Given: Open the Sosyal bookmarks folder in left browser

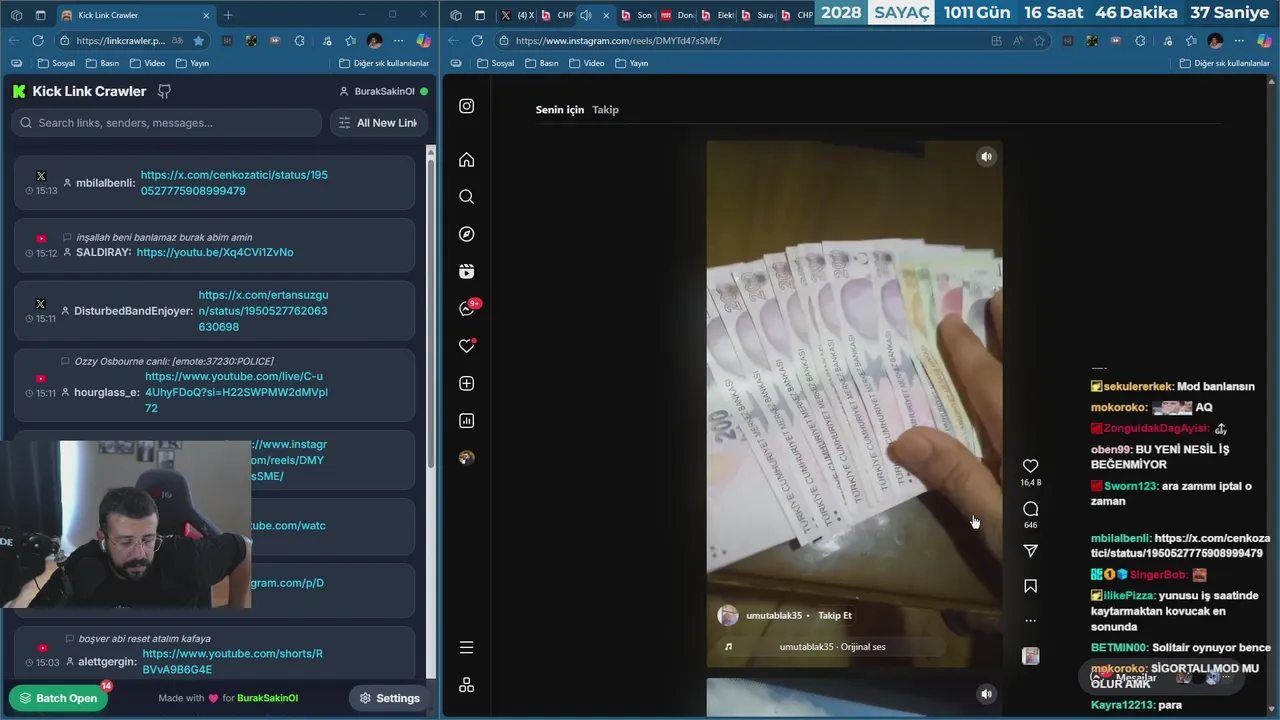Looking at the screenshot, I should (x=56, y=63).
